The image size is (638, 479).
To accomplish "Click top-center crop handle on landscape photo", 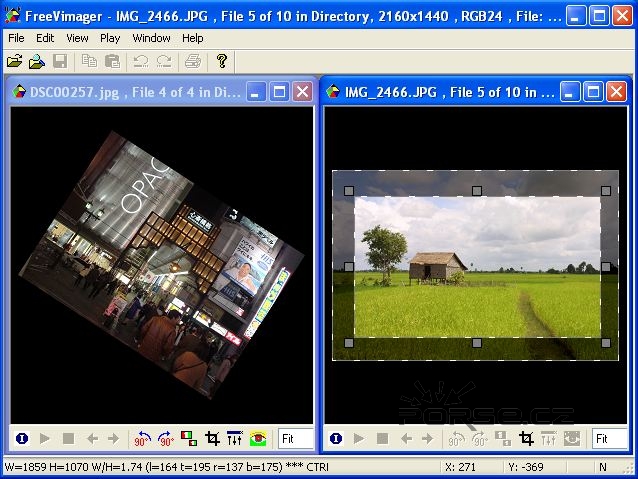I will tap(477, 190).
